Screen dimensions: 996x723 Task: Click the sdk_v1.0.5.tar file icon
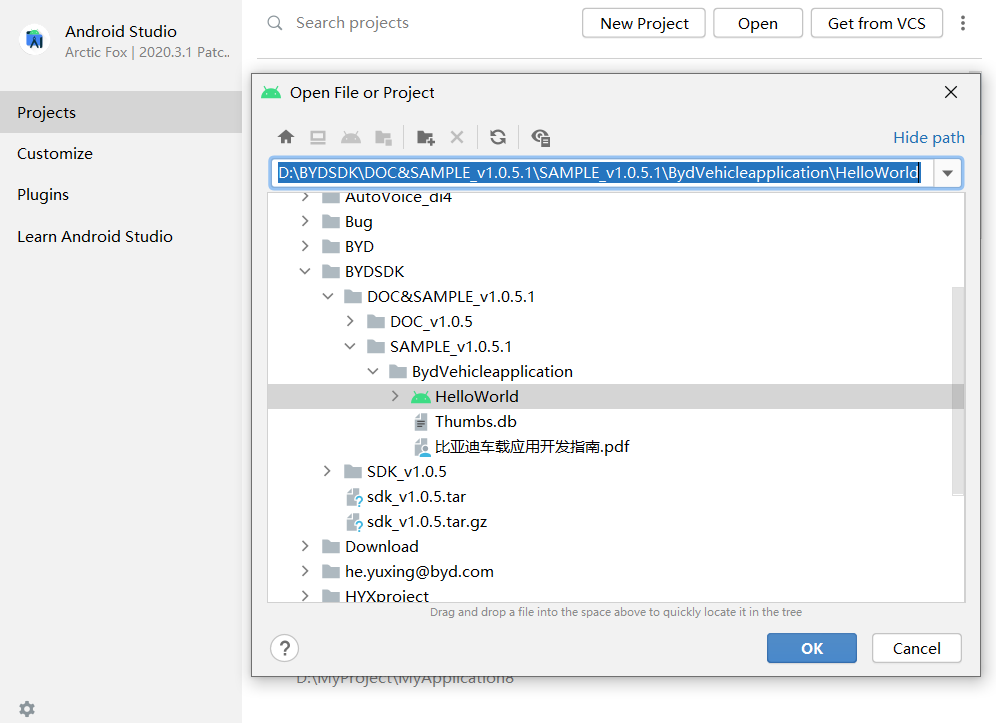click(x=354, y=497)
